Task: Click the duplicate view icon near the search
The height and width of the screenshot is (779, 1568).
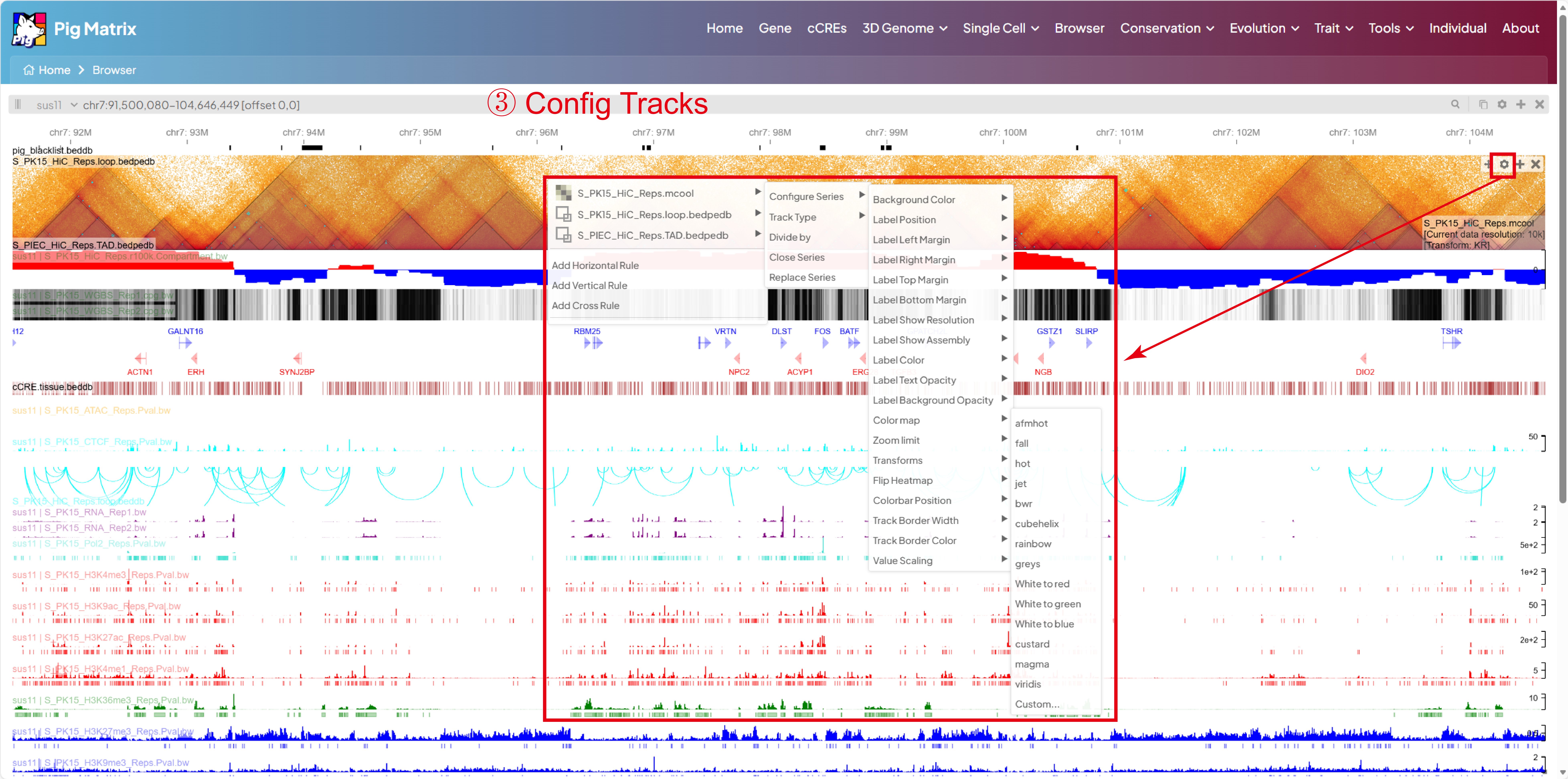Action: coord(1483,104)
